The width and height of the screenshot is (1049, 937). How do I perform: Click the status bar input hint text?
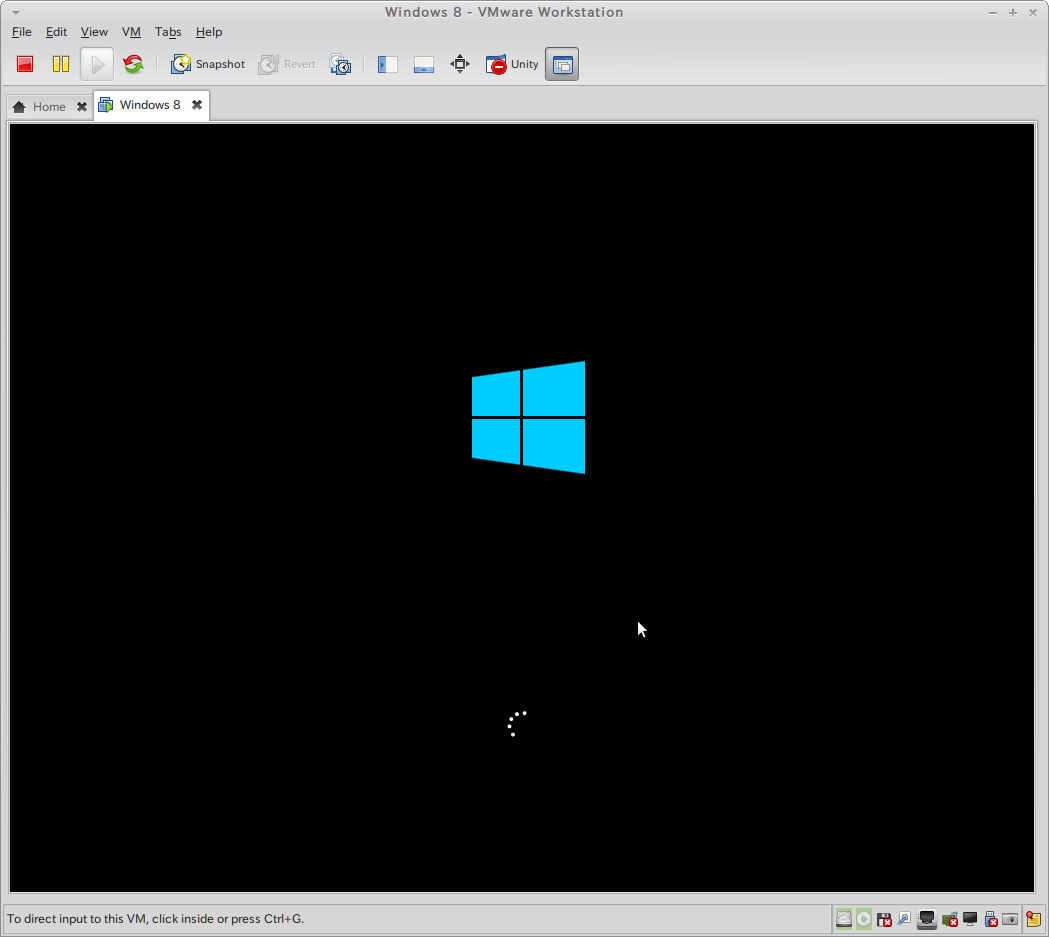click(155, 919)
